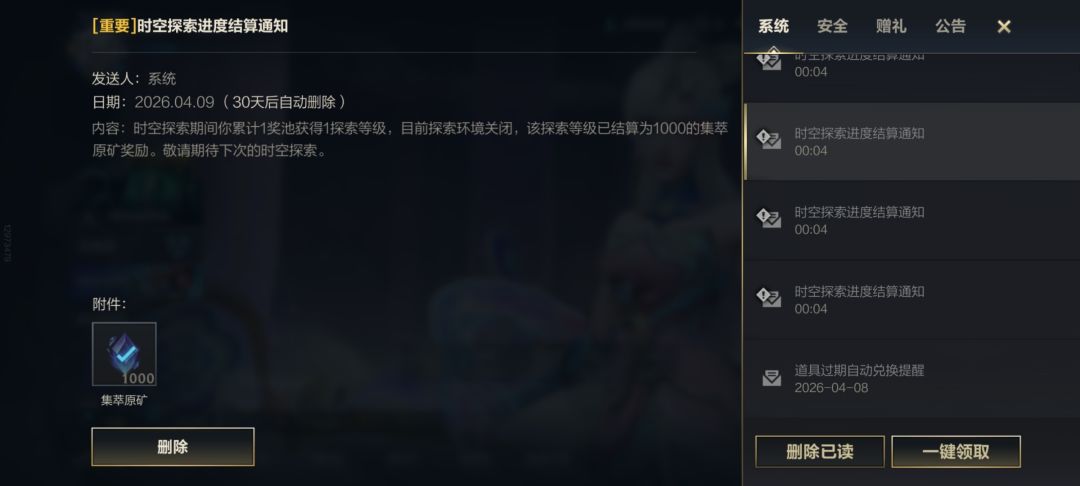Close the mailbox with the X icon
This screenshot has height=486, width=1080.
(1004, 27)
